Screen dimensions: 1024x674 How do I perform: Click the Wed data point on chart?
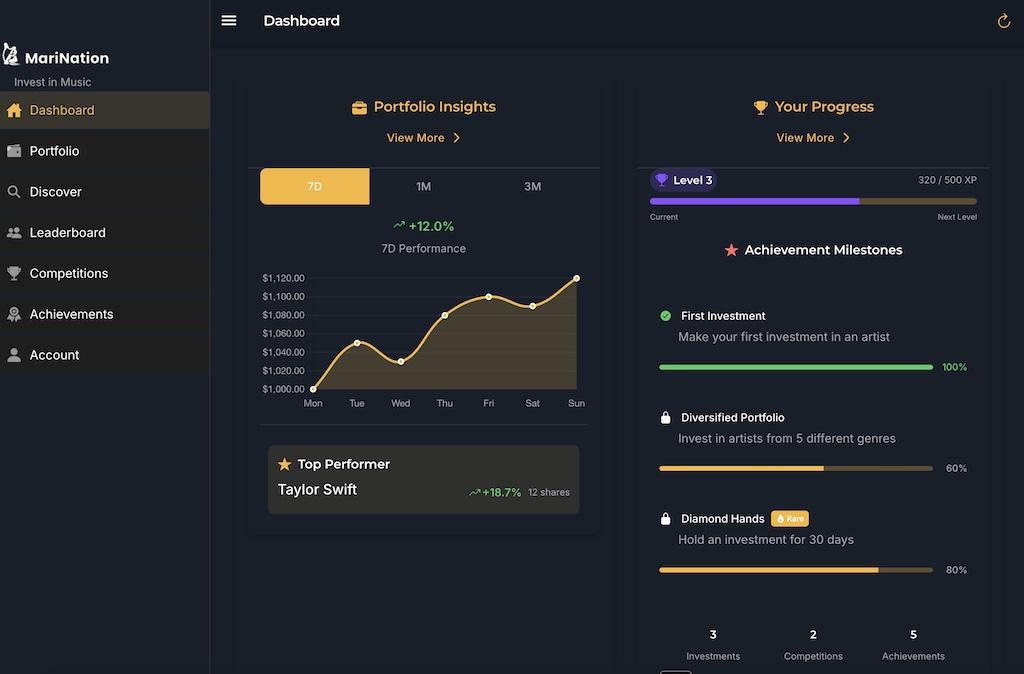400,361
